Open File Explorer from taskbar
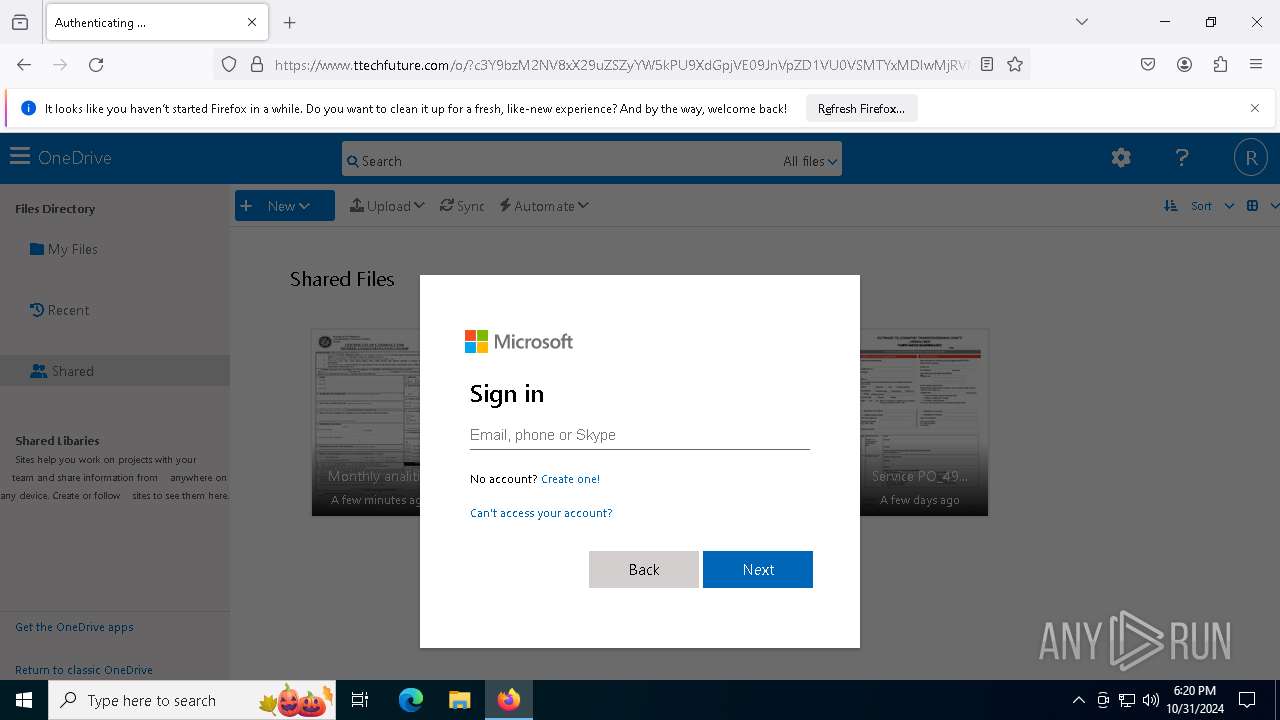 pyautogui.click(x=459, y=700)
